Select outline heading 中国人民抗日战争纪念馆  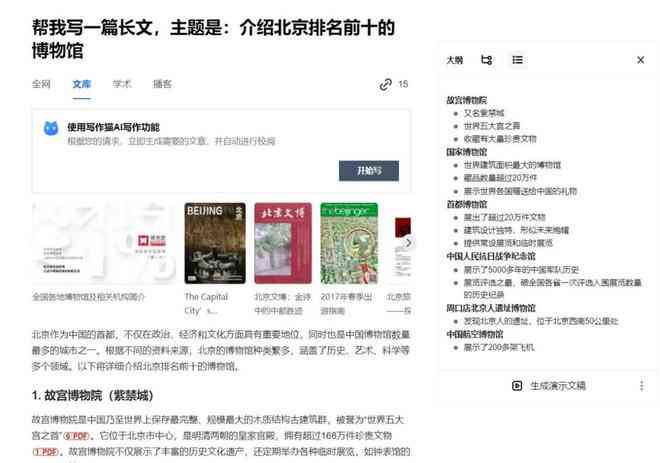tap(491, 256)
